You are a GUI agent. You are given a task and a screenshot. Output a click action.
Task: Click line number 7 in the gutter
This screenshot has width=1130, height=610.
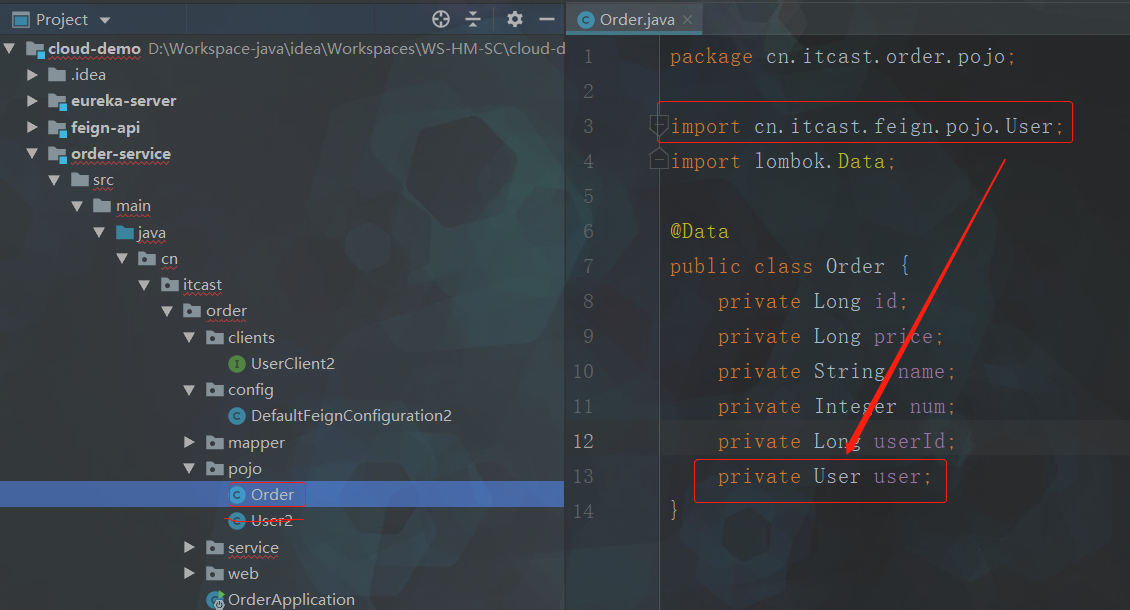(x=588, y=266)
